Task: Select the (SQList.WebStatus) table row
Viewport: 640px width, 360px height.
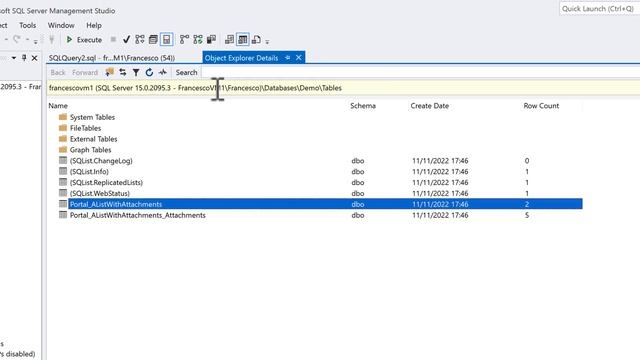Action: [x=320, y=193]
